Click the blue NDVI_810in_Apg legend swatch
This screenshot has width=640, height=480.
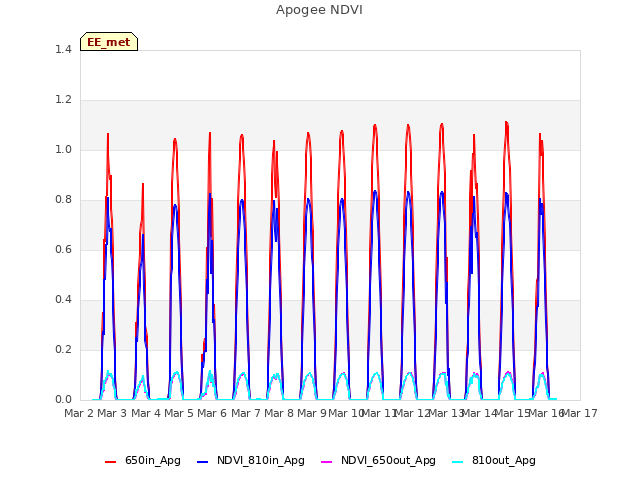(202, 462)
